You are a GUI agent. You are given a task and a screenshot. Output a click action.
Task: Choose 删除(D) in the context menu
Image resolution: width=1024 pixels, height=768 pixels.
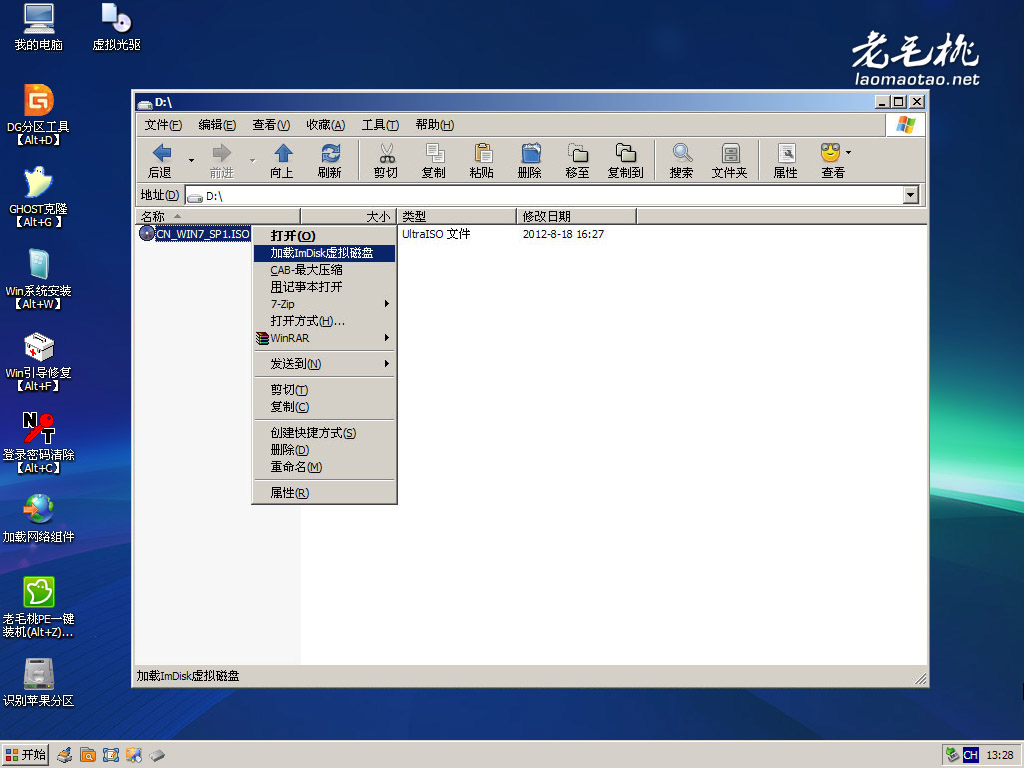pyautogui.click(x=325, y=450)
